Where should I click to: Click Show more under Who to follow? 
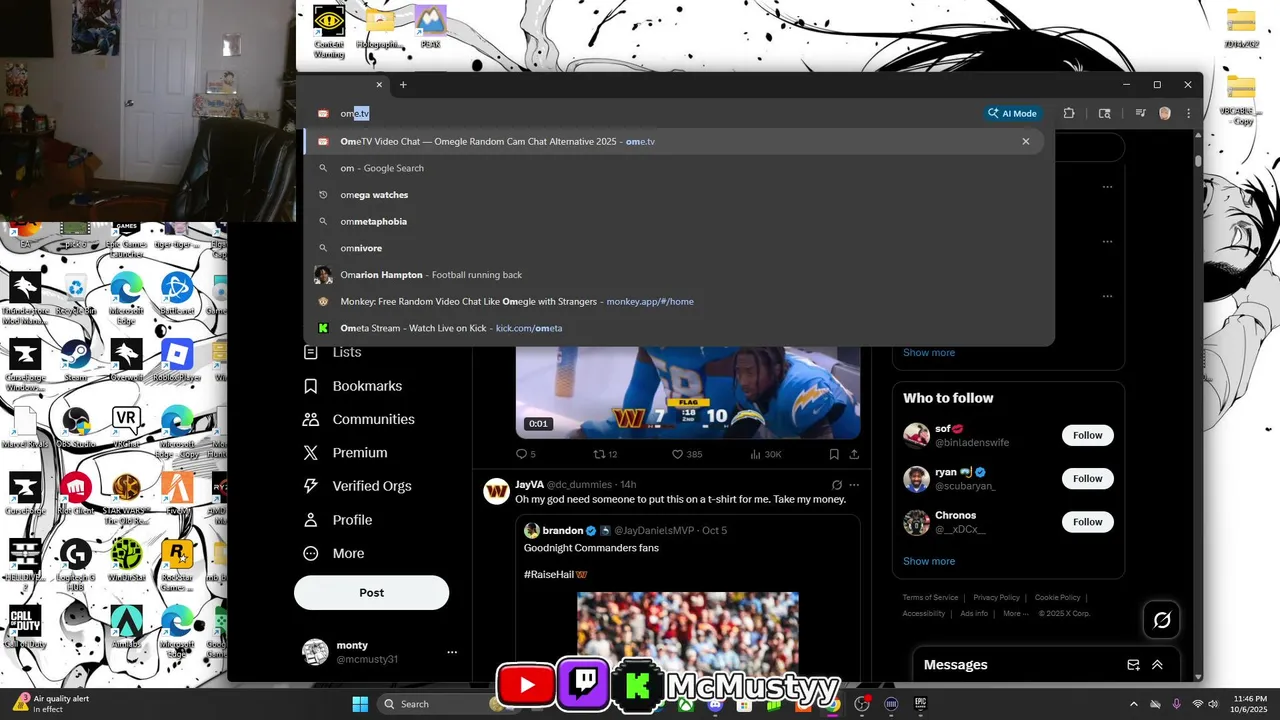(929, 561)
